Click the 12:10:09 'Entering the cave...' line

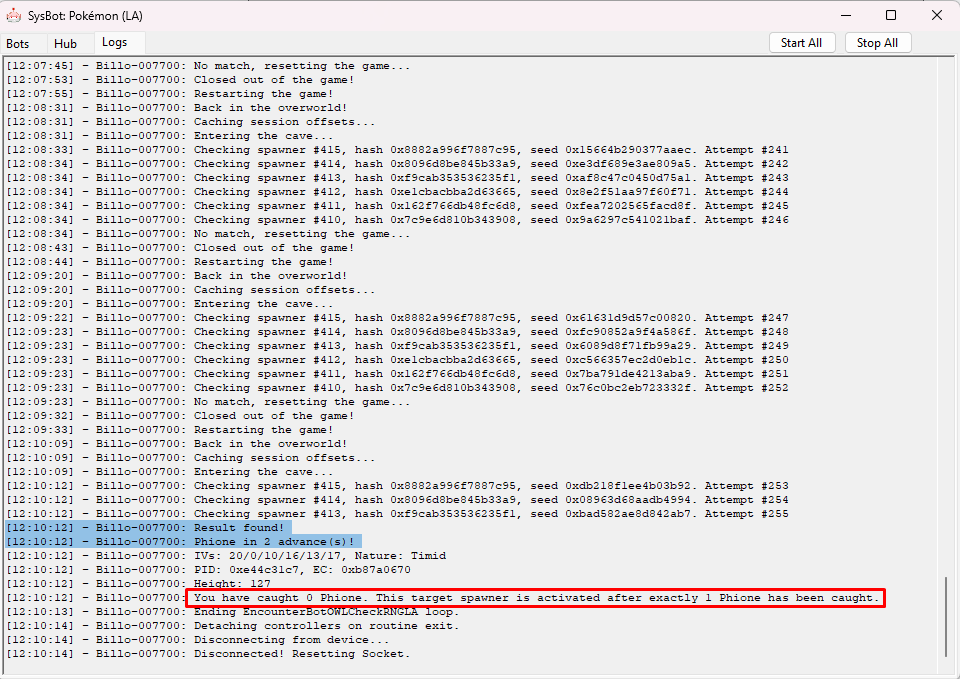pos(170,472)
